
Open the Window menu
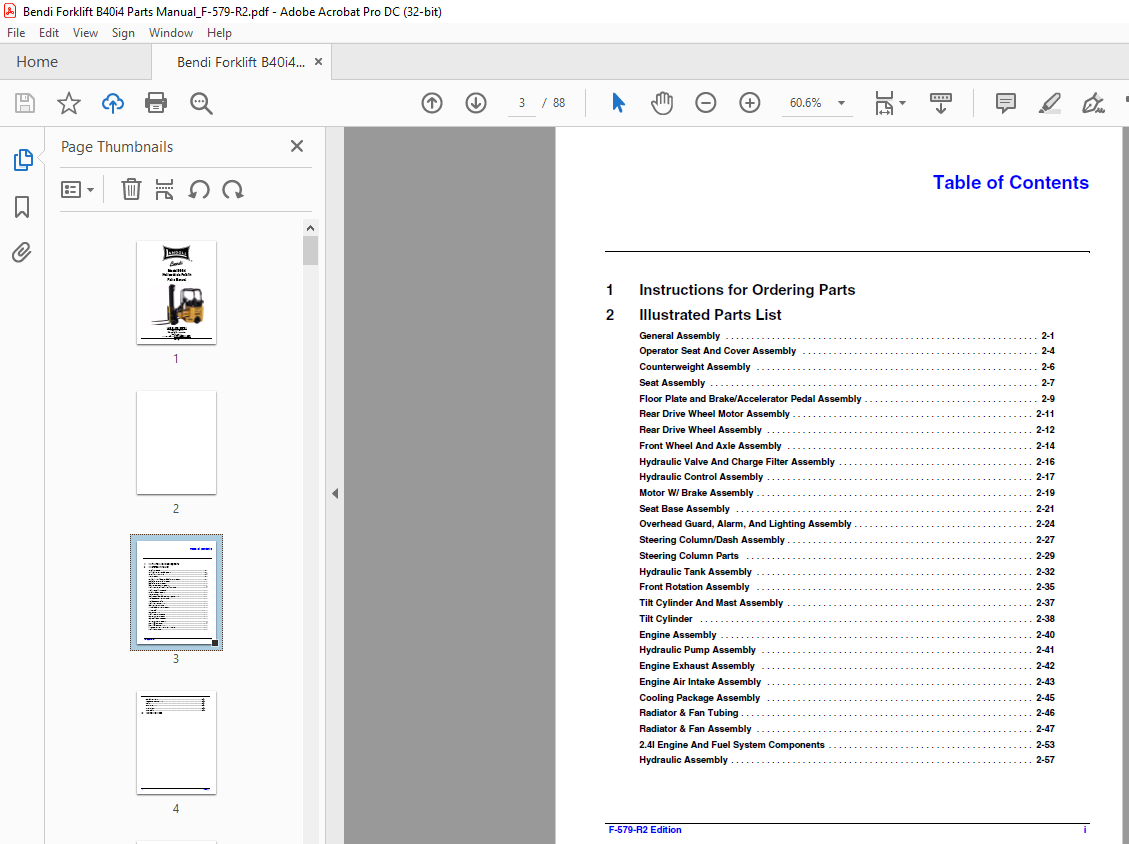(x=171, y=33)
